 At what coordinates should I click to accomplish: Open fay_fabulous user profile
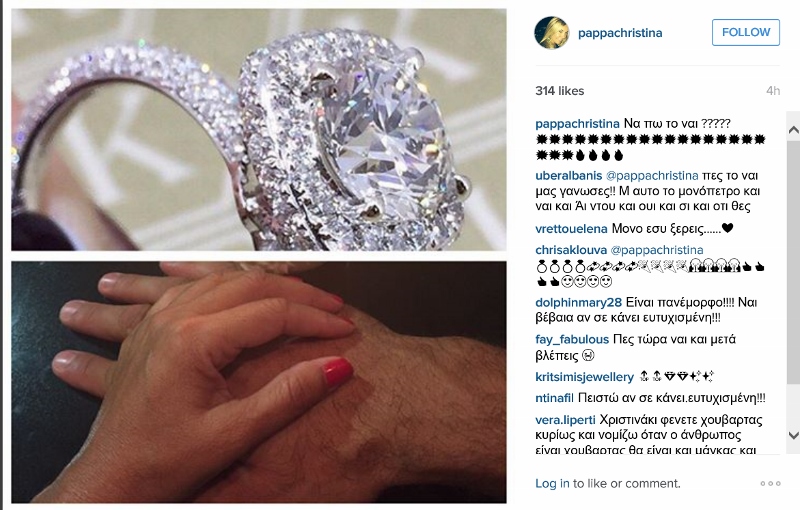pos(572,340)
